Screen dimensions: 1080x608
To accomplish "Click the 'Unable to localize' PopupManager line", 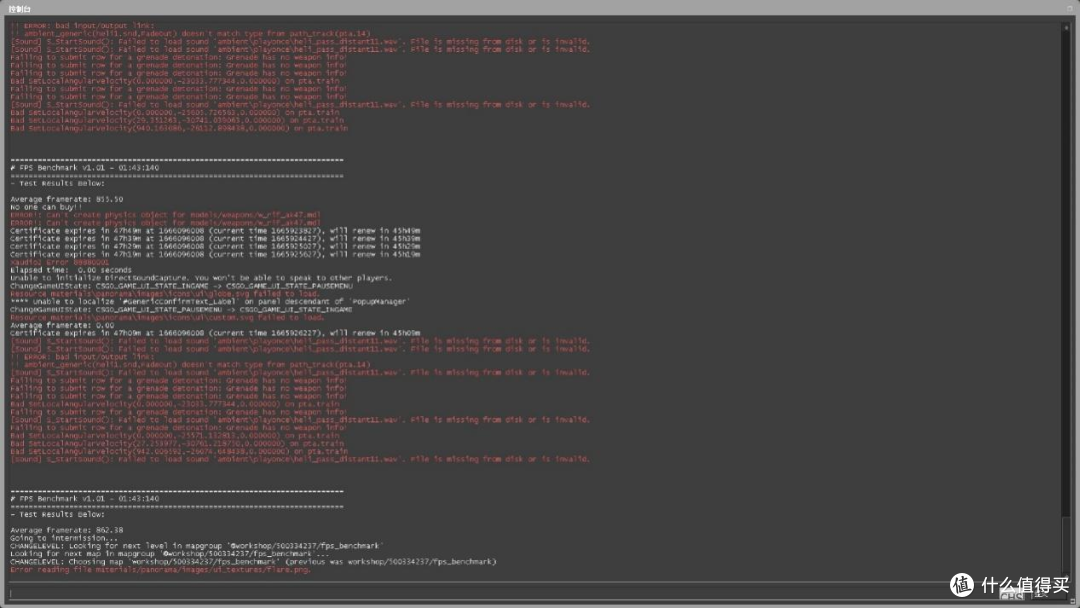I will tap(210, 302).
